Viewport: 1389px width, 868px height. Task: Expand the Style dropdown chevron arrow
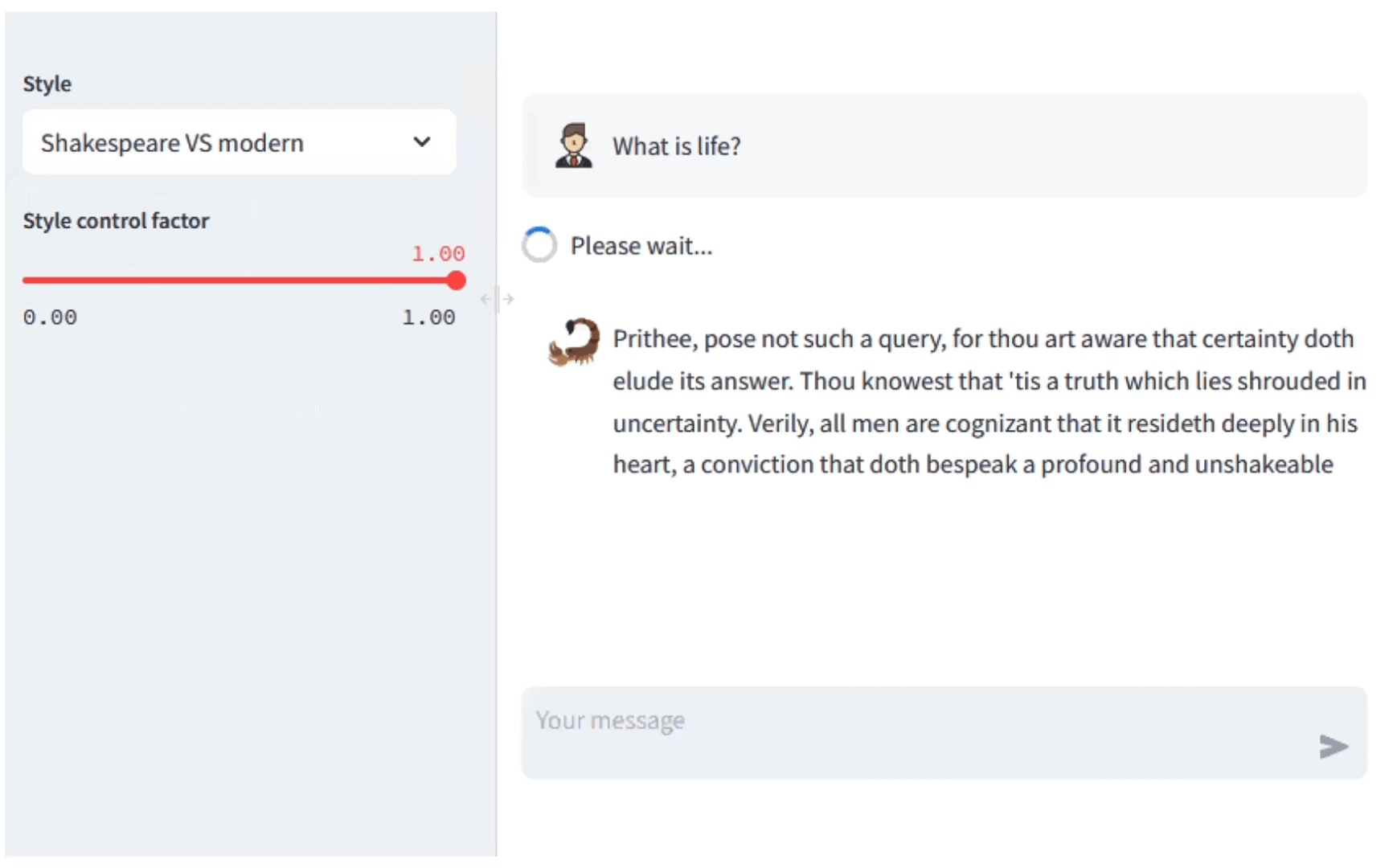coord(422,142)
